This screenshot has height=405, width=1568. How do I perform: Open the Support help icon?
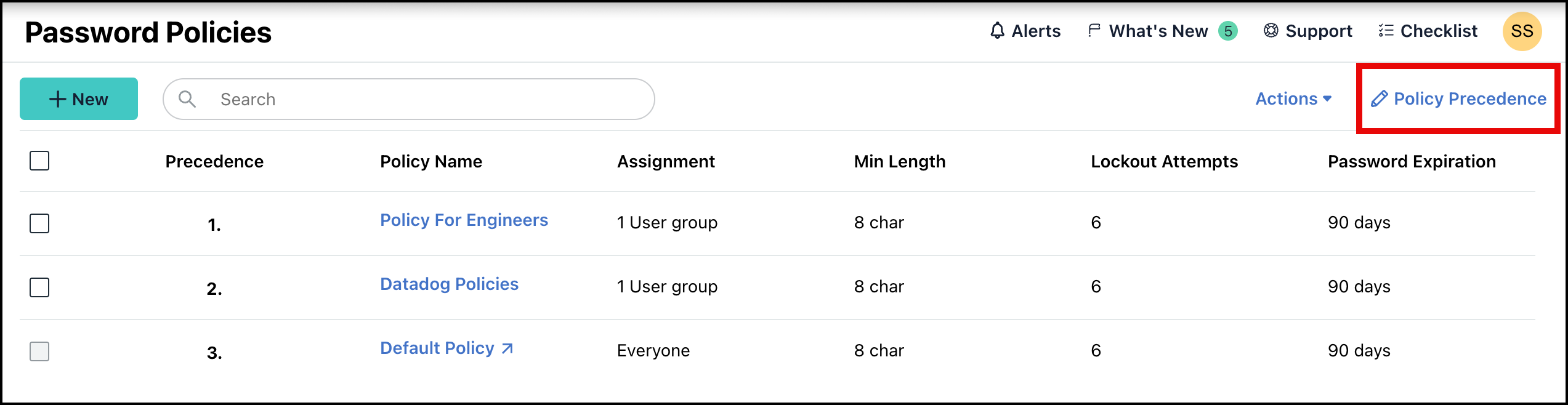click(1272, 30)
